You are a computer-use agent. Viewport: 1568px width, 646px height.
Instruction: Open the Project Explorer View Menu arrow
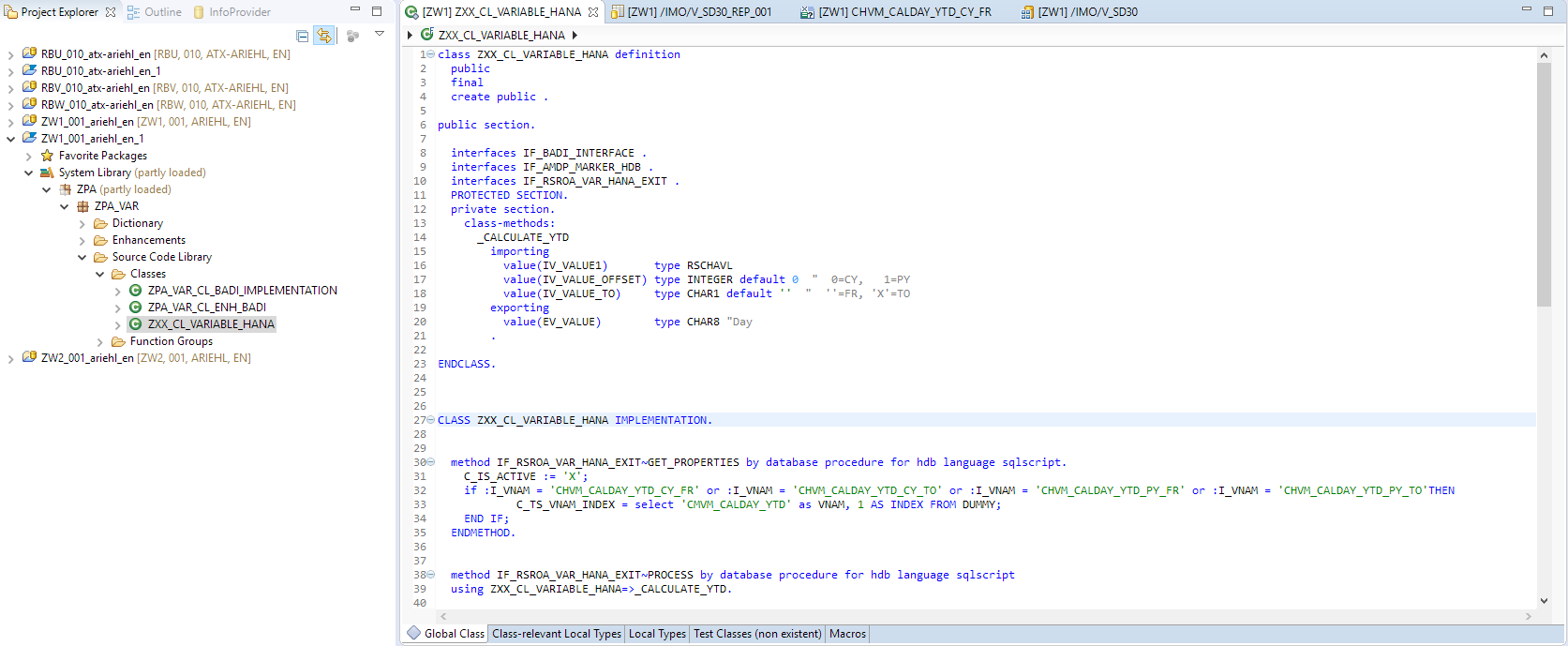pos(380,34)
